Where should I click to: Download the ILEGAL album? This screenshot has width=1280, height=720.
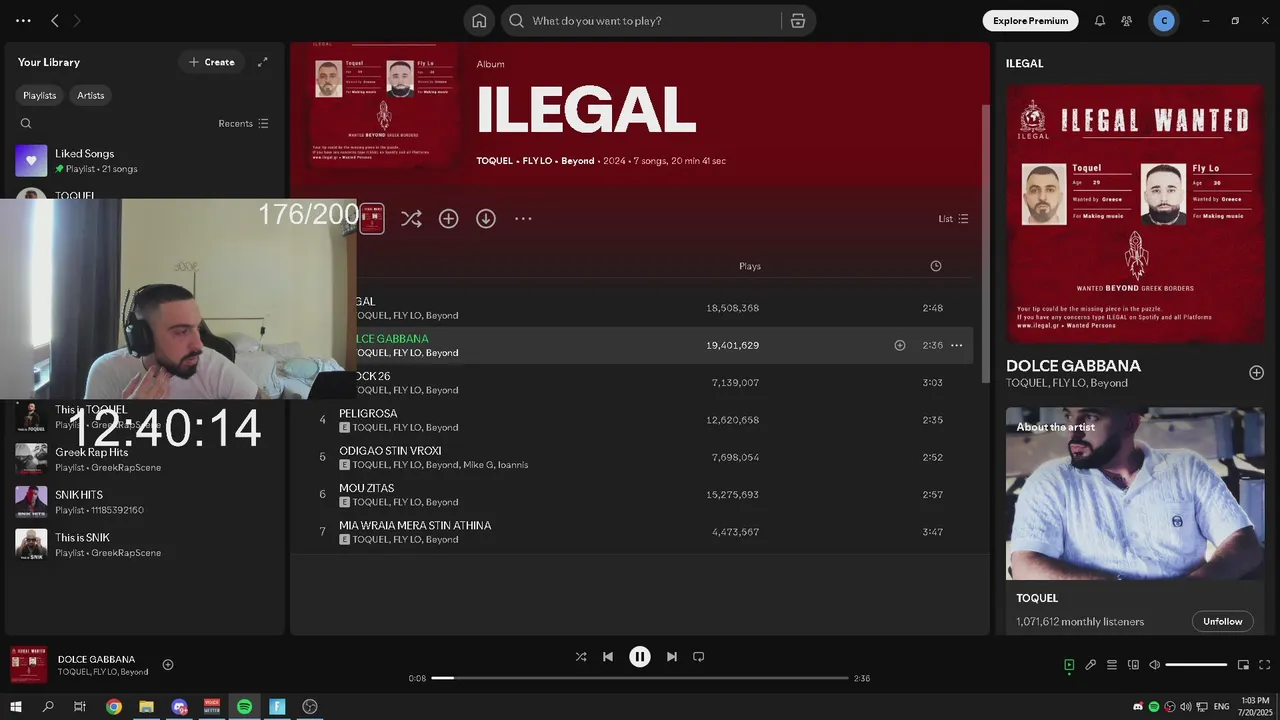coord(486,218)
